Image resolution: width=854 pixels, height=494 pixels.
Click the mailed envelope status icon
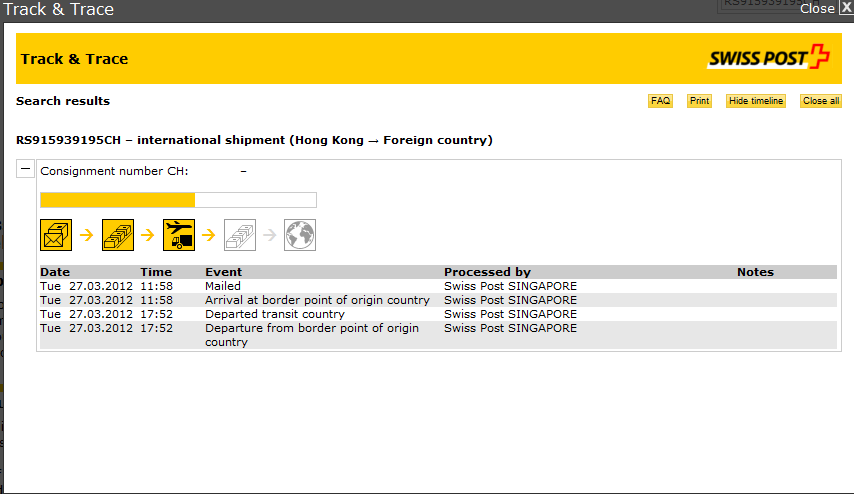(56, 235)
